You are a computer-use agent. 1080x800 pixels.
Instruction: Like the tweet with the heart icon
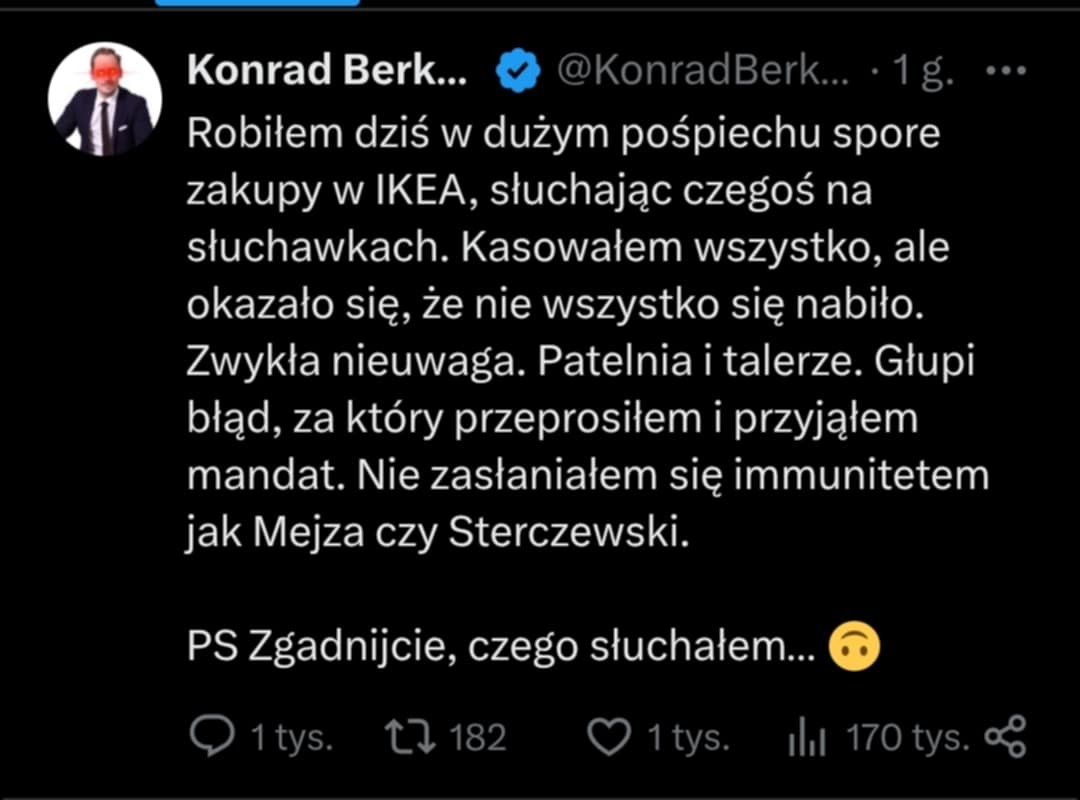(606, 739)
